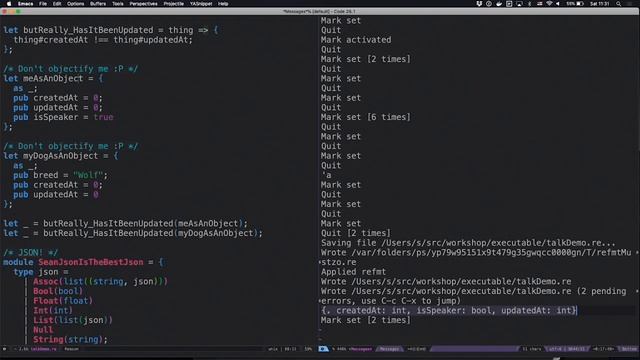Click the 'Mark activated' message line
The width and height of the screenshot is (640, 360).
[x=356, y=40]
